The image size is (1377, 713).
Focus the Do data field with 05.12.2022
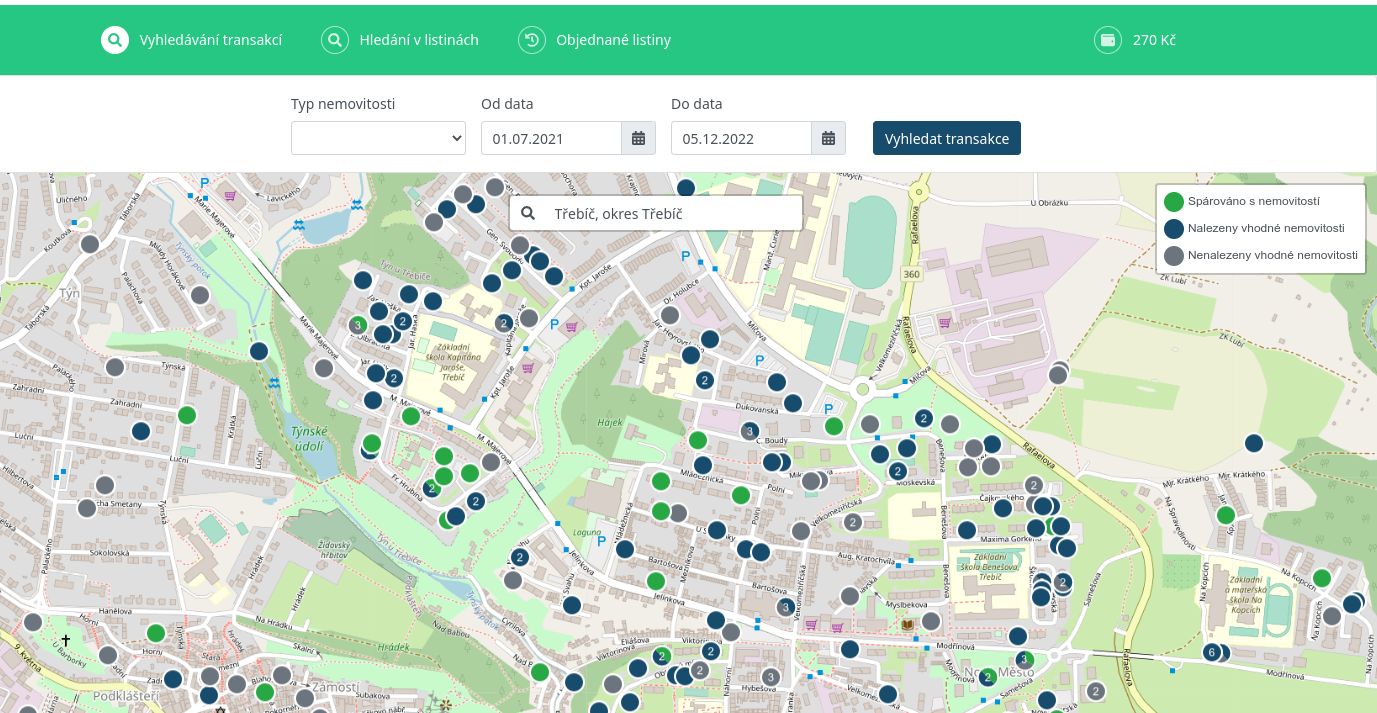[741, 138]
